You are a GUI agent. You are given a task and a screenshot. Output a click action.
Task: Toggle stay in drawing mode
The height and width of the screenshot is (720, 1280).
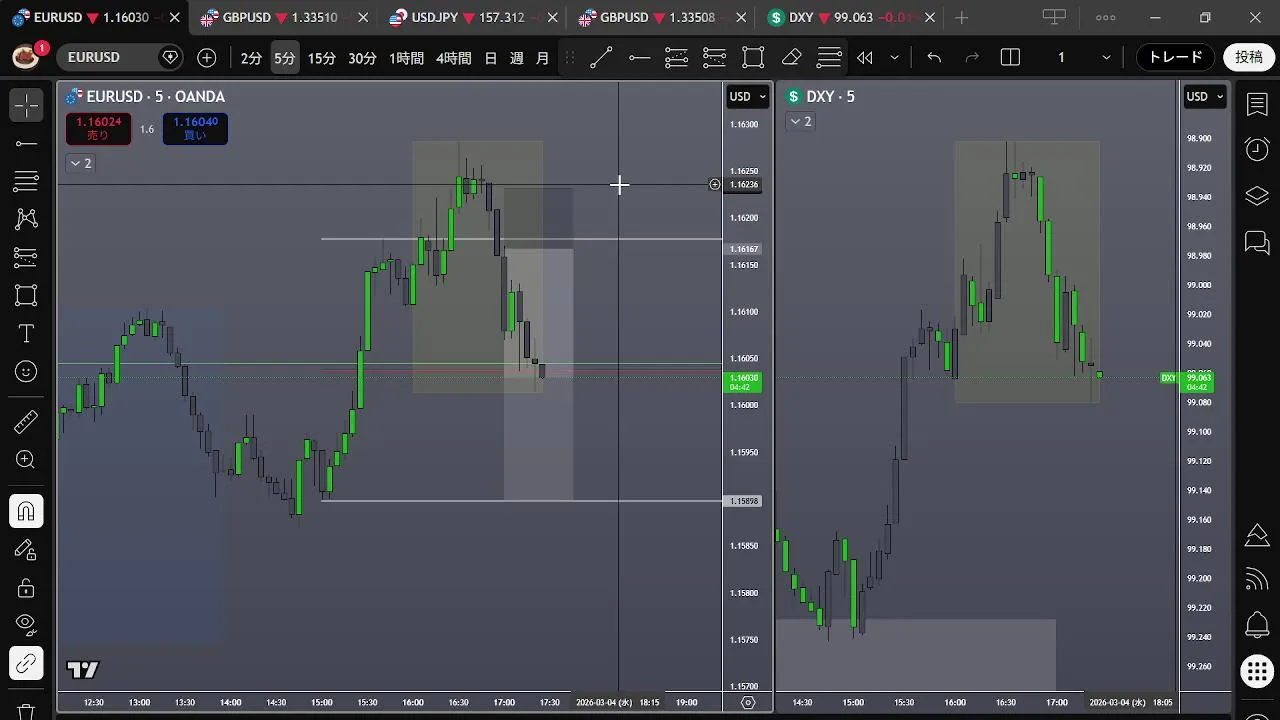(x=26, y=550)
